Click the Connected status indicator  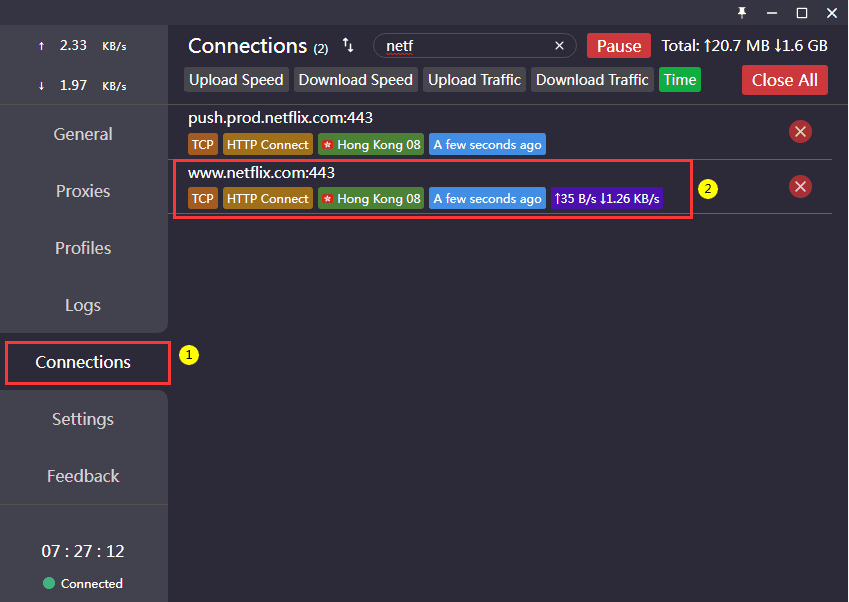[83, 583]
